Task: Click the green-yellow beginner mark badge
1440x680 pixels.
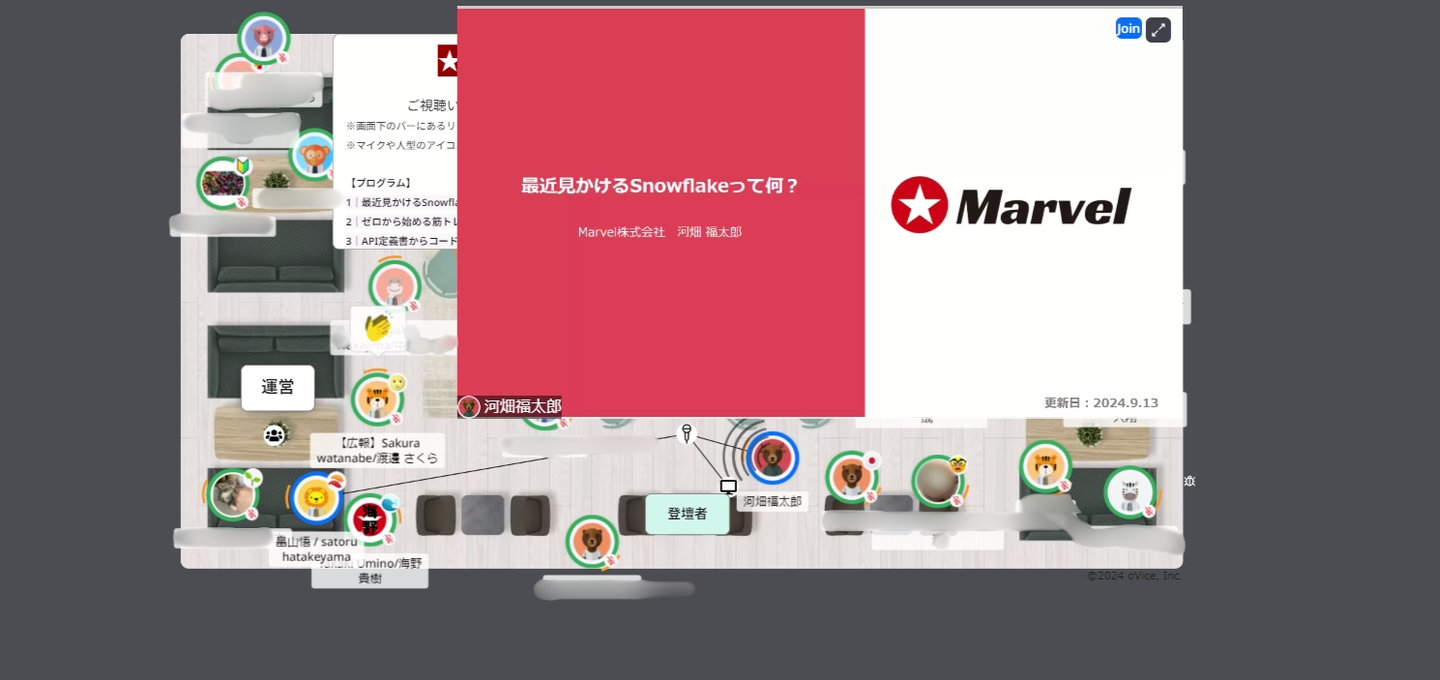Action: [242, 166]
